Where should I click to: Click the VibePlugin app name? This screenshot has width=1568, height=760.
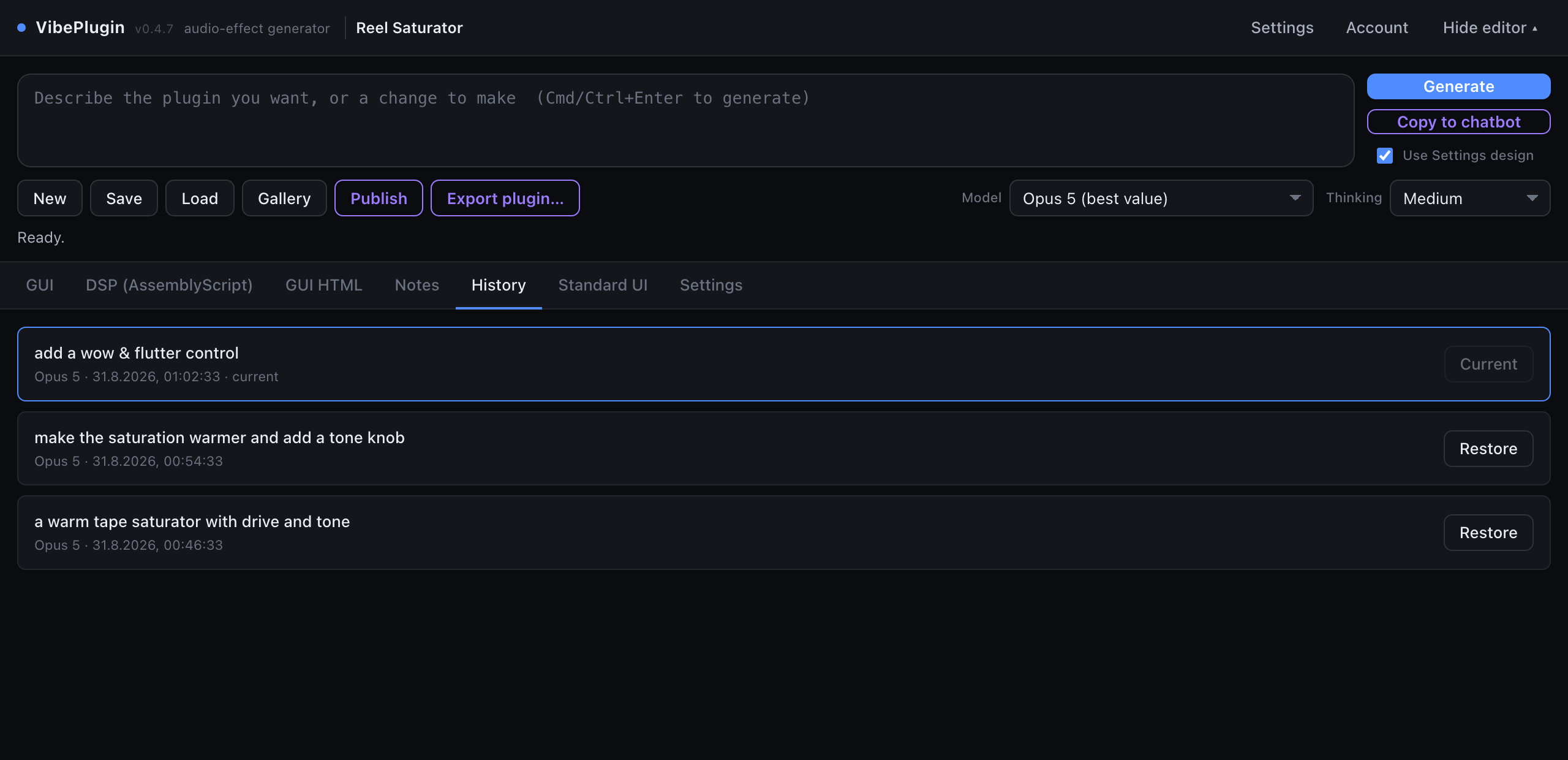pos(80,28)
